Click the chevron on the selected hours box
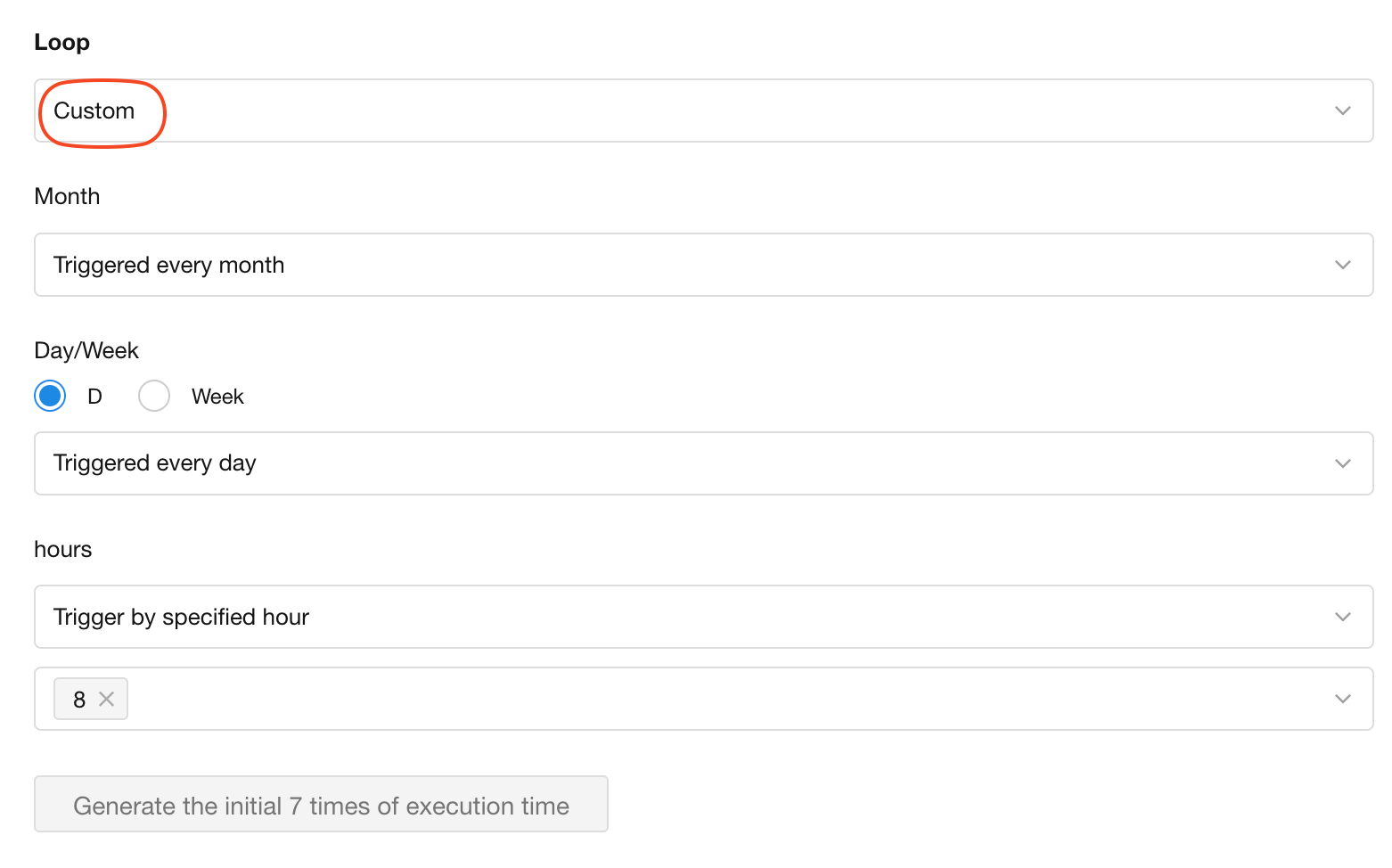Viewport: 1392px width, 868px height. (x=1343, y=699)
